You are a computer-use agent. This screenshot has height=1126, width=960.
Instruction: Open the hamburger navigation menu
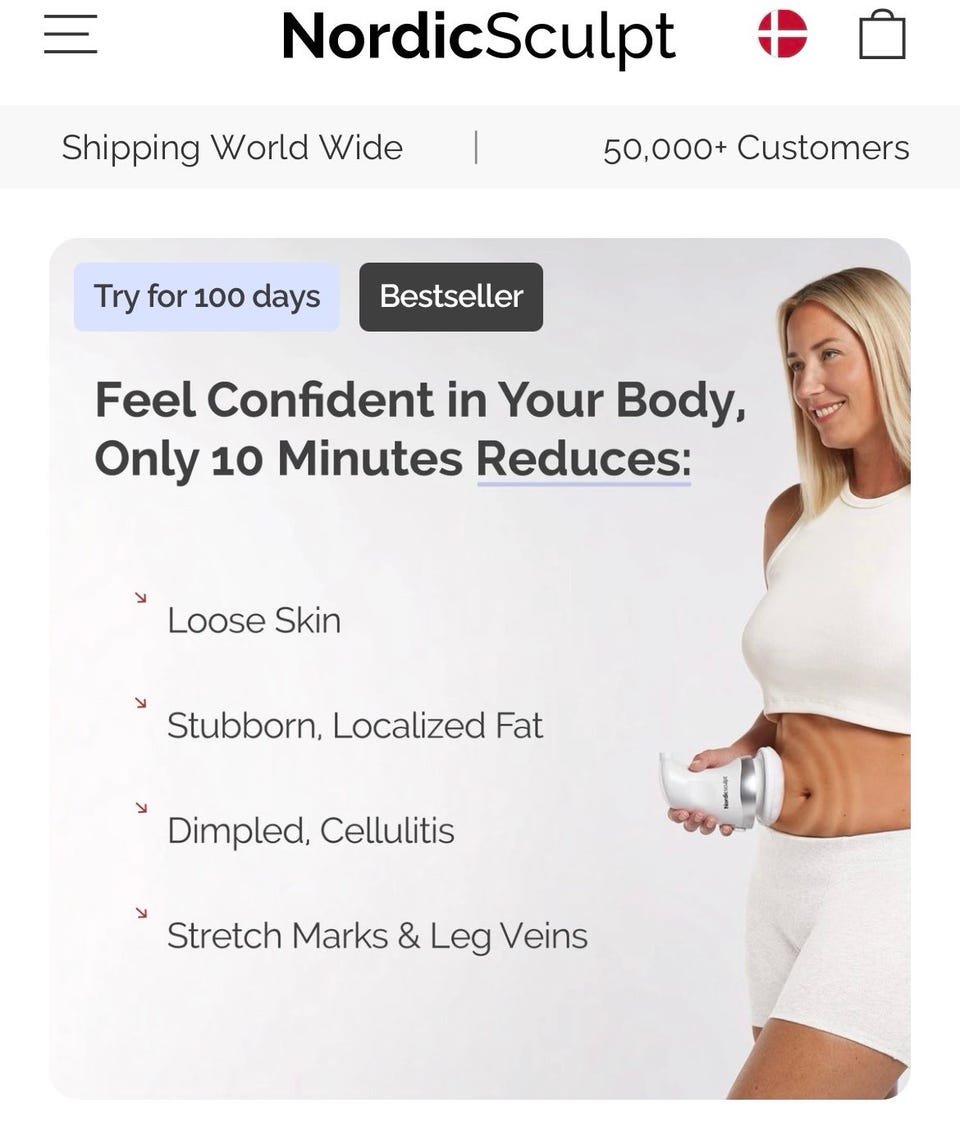point(70,34)
